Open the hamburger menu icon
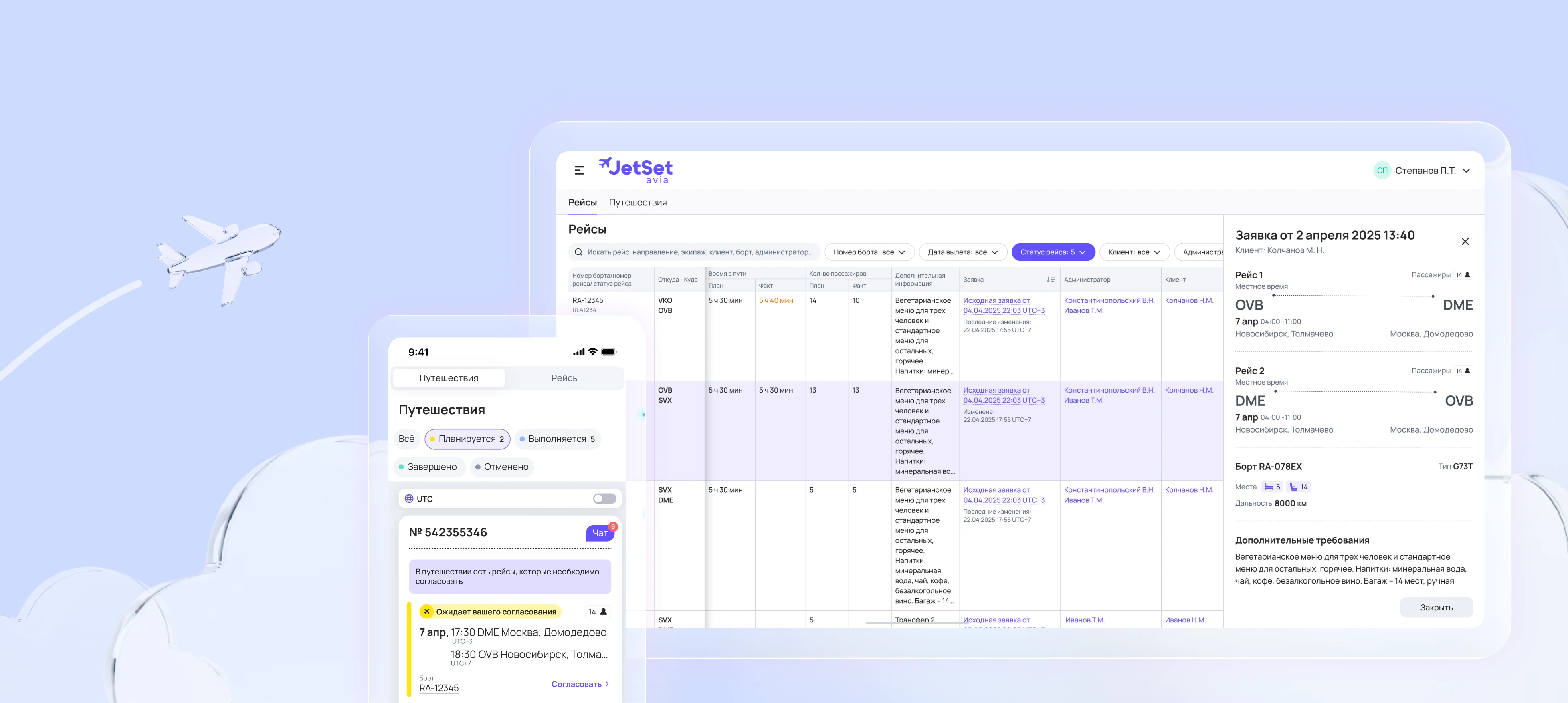Viewport: 1568px width, 703px height. coord(579,170)
